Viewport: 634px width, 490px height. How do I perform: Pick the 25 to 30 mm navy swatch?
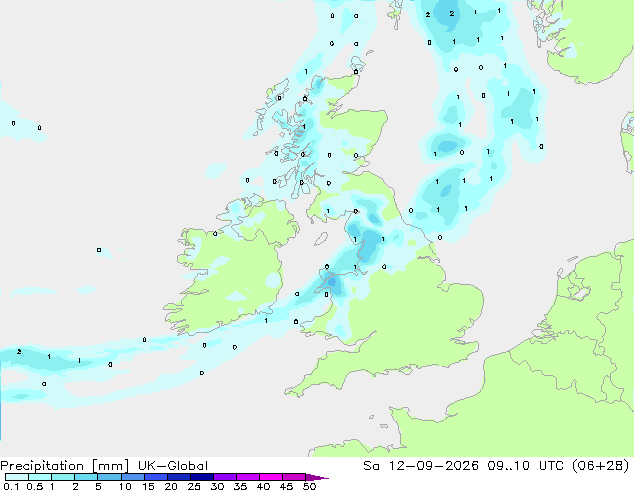click(202, 477)
